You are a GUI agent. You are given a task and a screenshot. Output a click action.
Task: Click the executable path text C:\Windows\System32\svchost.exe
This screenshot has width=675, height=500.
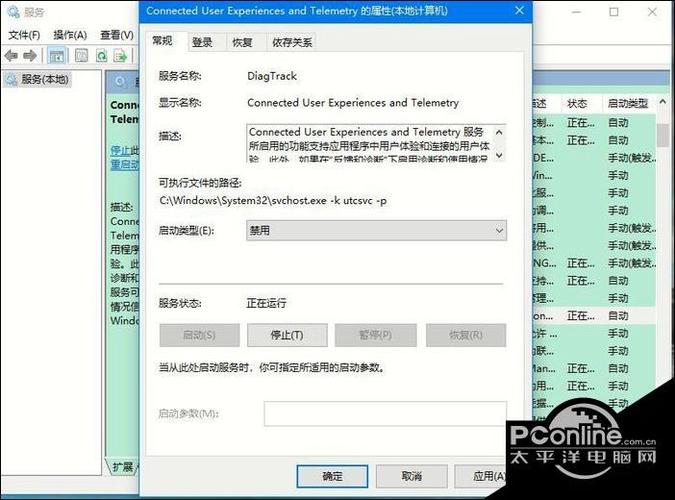(x=243, y=201)
